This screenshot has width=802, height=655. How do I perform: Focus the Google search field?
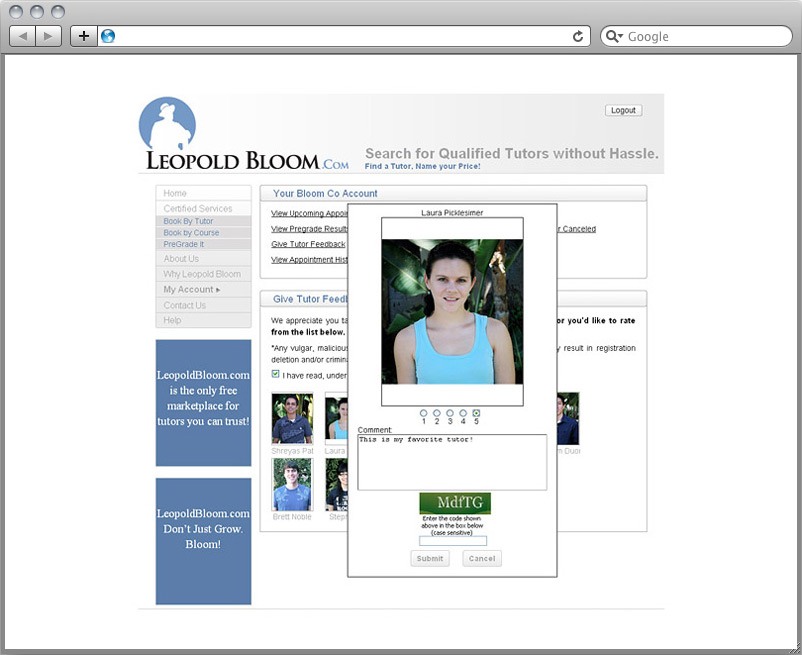[696, 36]
